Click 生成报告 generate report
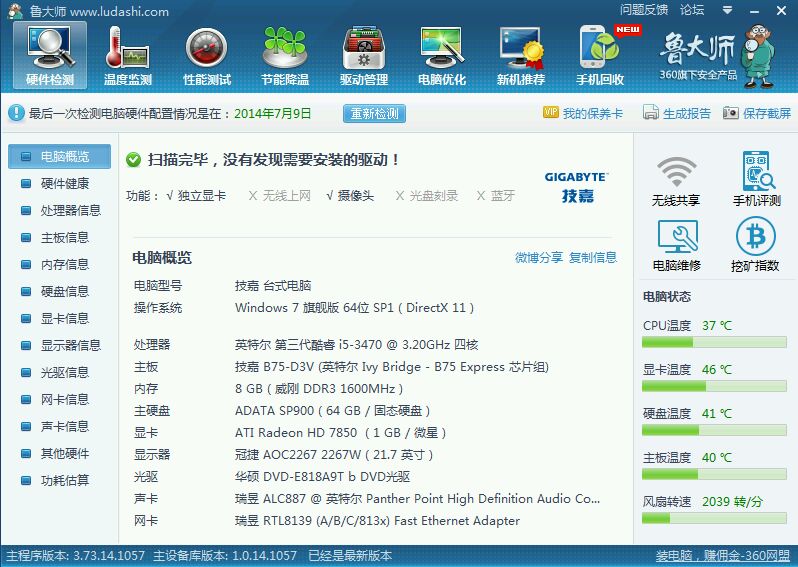The image size is (798, 567). [677, 113]
